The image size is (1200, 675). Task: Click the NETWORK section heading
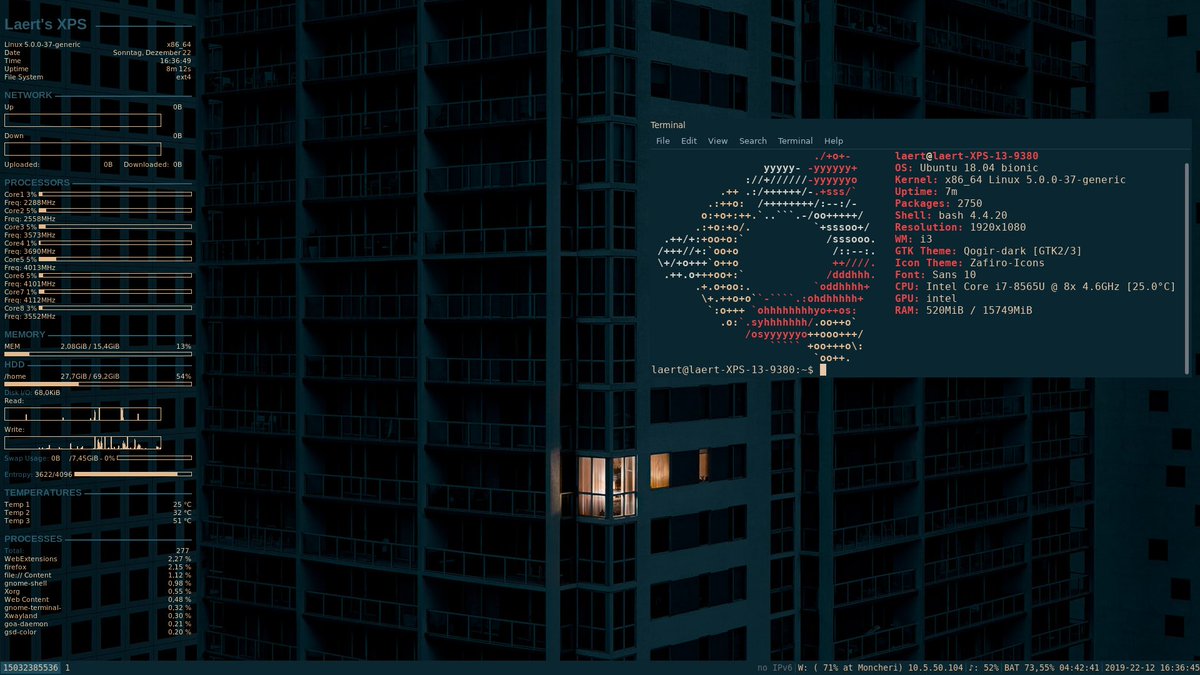(28, 95)
